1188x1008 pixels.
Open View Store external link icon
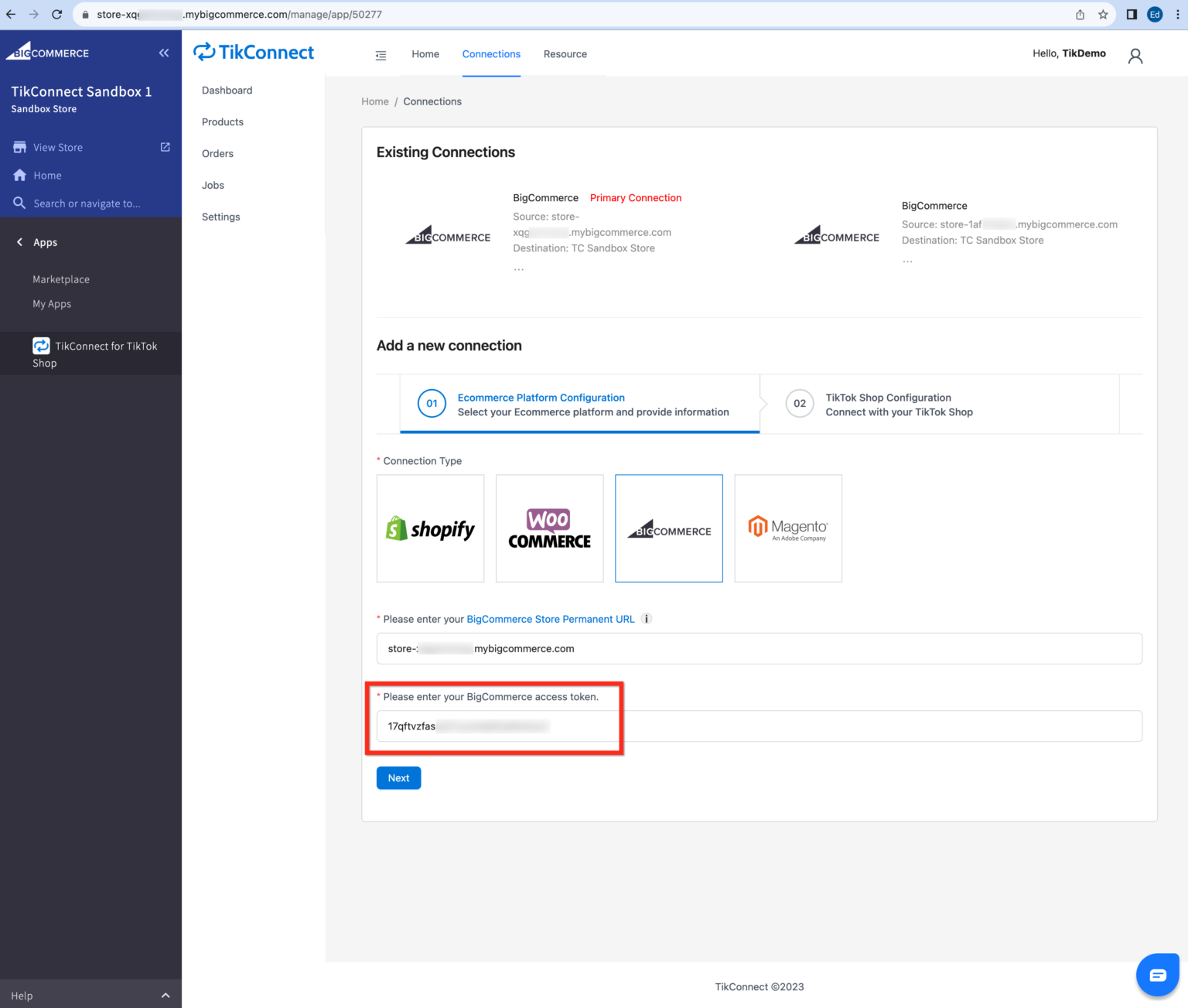[165, 147]
